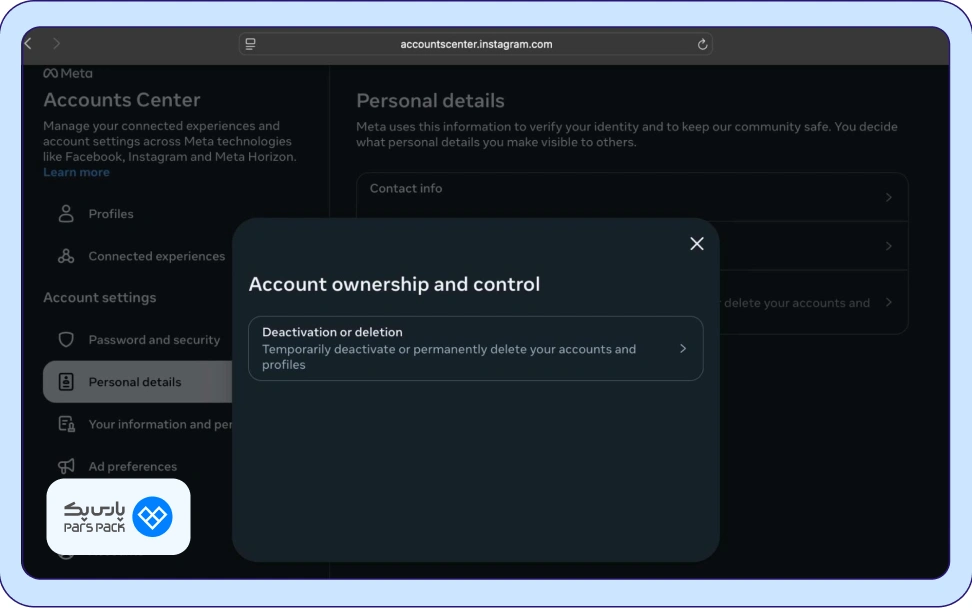Open the Learn more link
This screenshot has height=608, width=972.
coord(76,172)
